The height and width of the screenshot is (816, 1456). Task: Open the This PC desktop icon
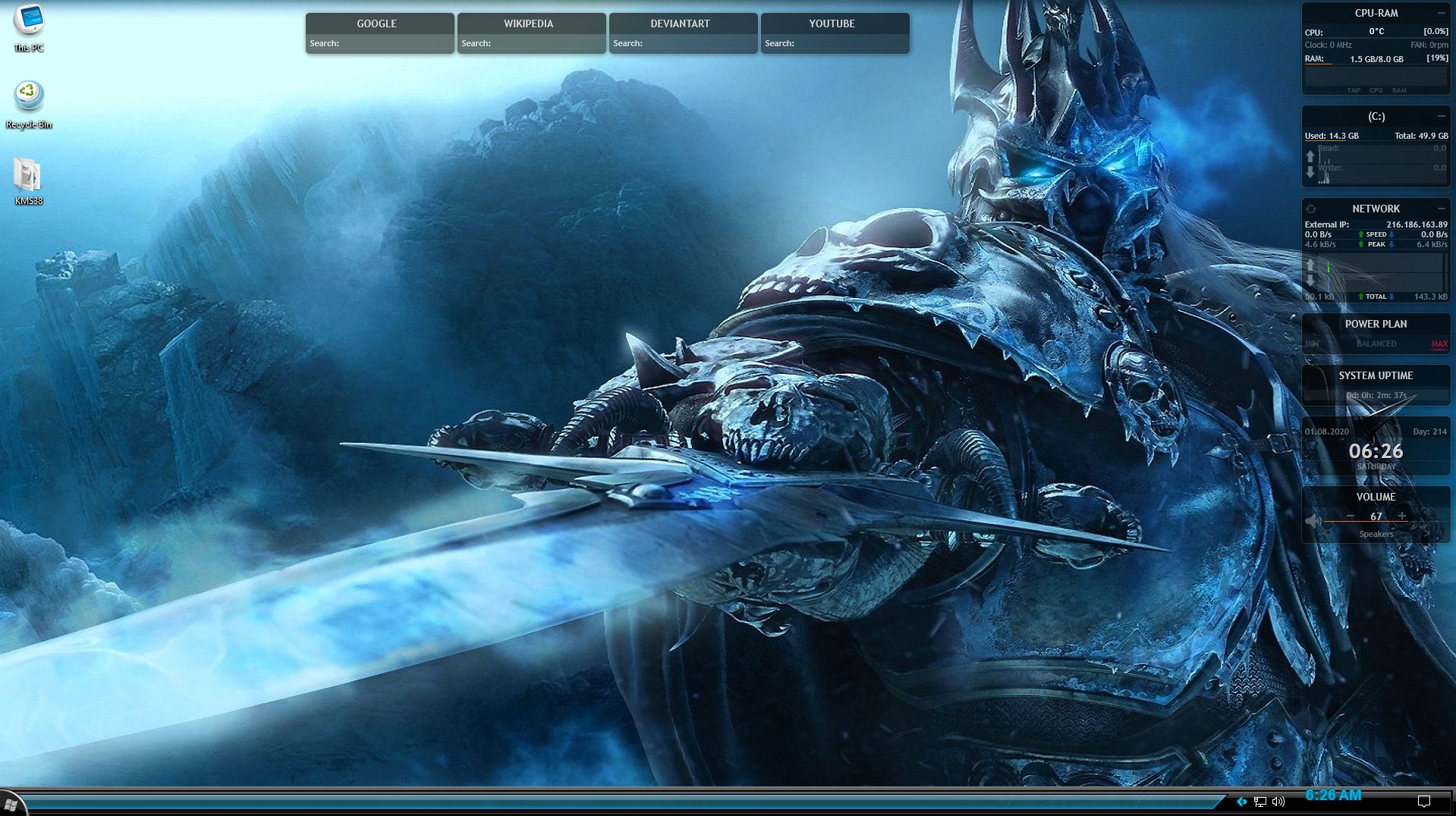[x=29, y=29]
